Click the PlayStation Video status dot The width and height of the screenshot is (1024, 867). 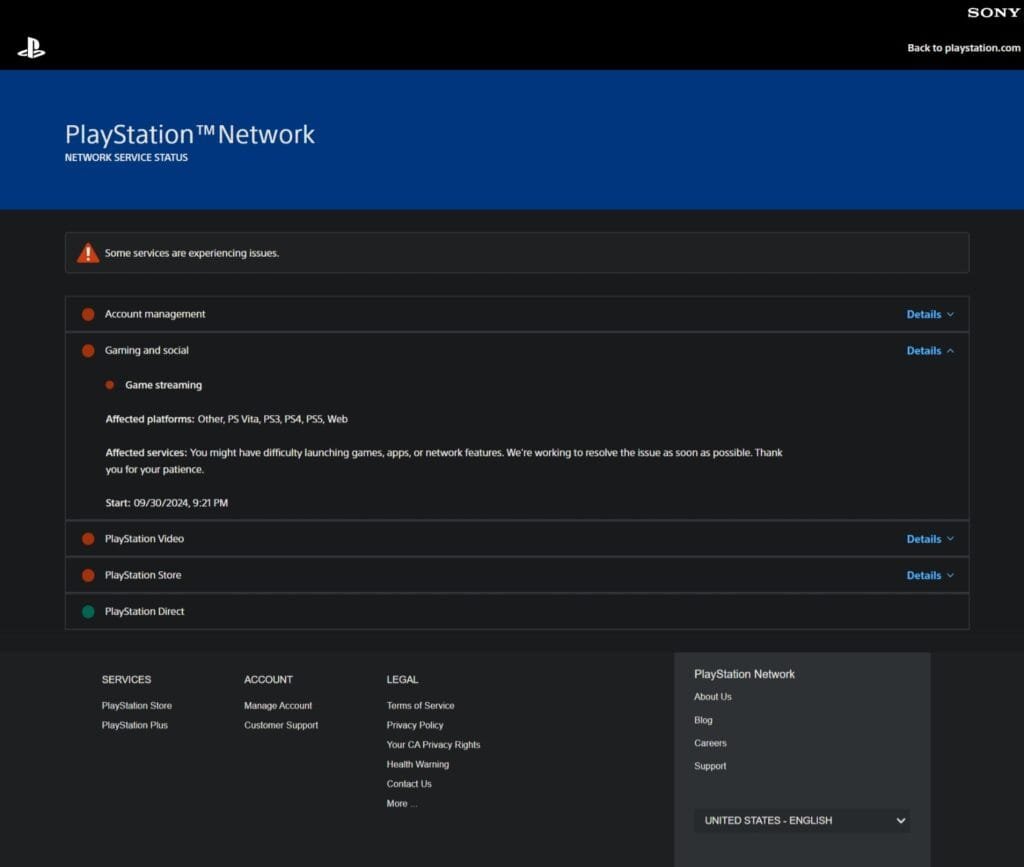(88, 539)
